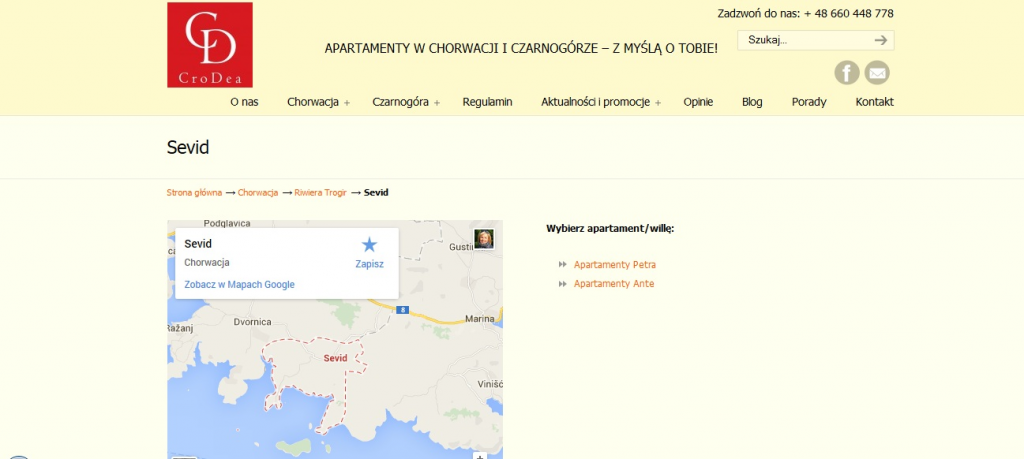Open the Porady page

click(x=808, y=102)
